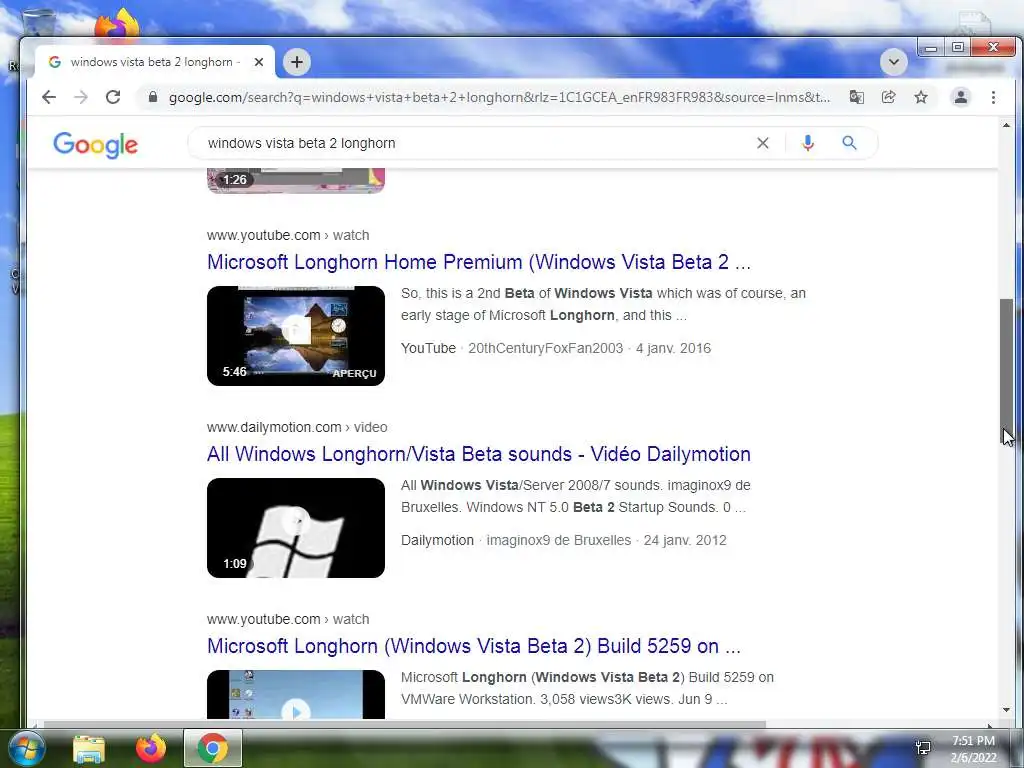Click the browser forward arrow

81,97
